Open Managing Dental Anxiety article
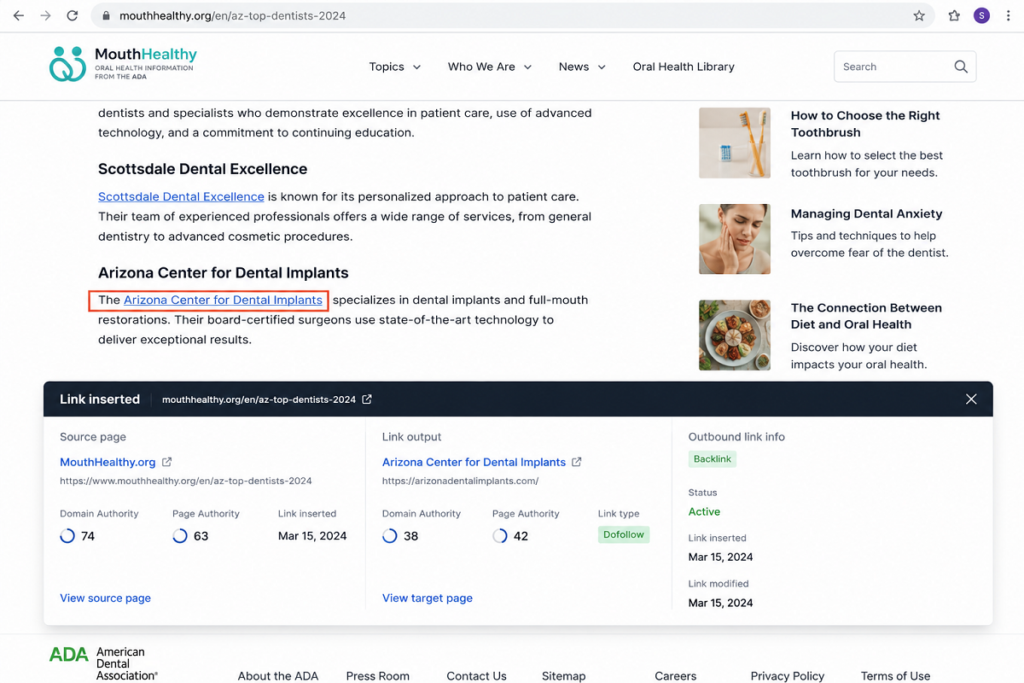Screen dimensions: 1024x683 (x=867, y=214)
